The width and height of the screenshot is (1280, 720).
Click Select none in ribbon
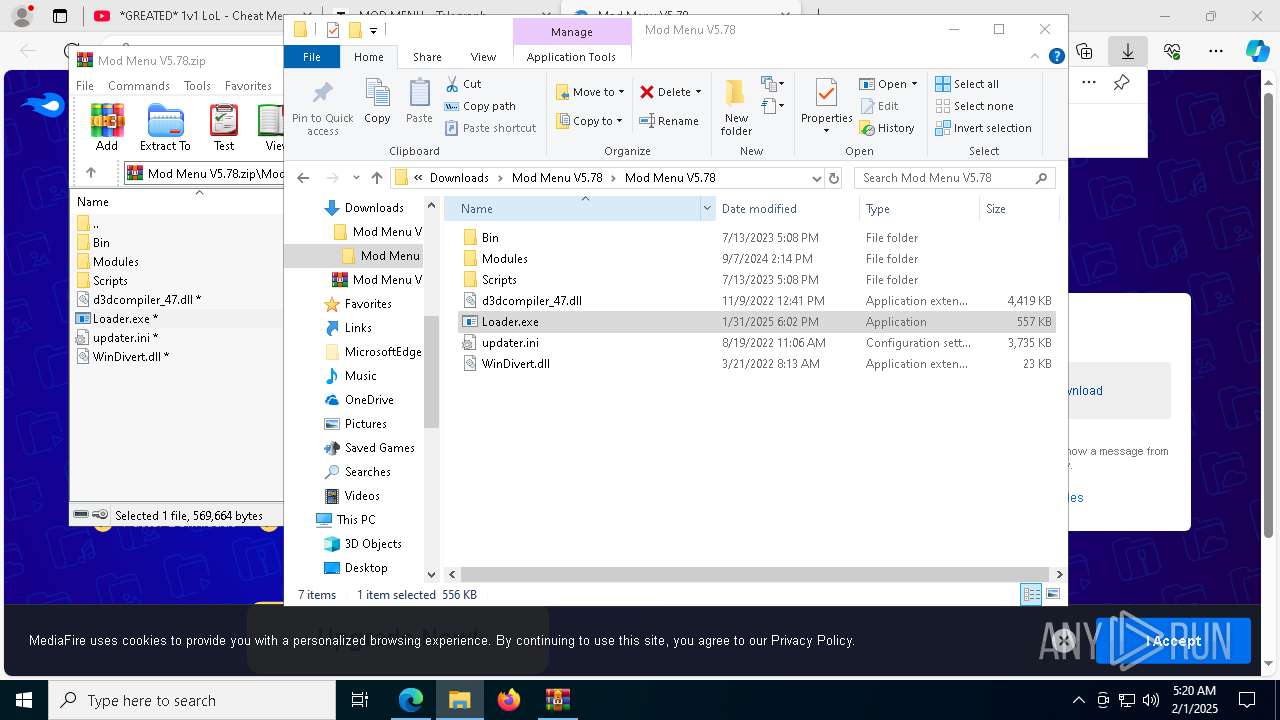(x=974, y=106)
